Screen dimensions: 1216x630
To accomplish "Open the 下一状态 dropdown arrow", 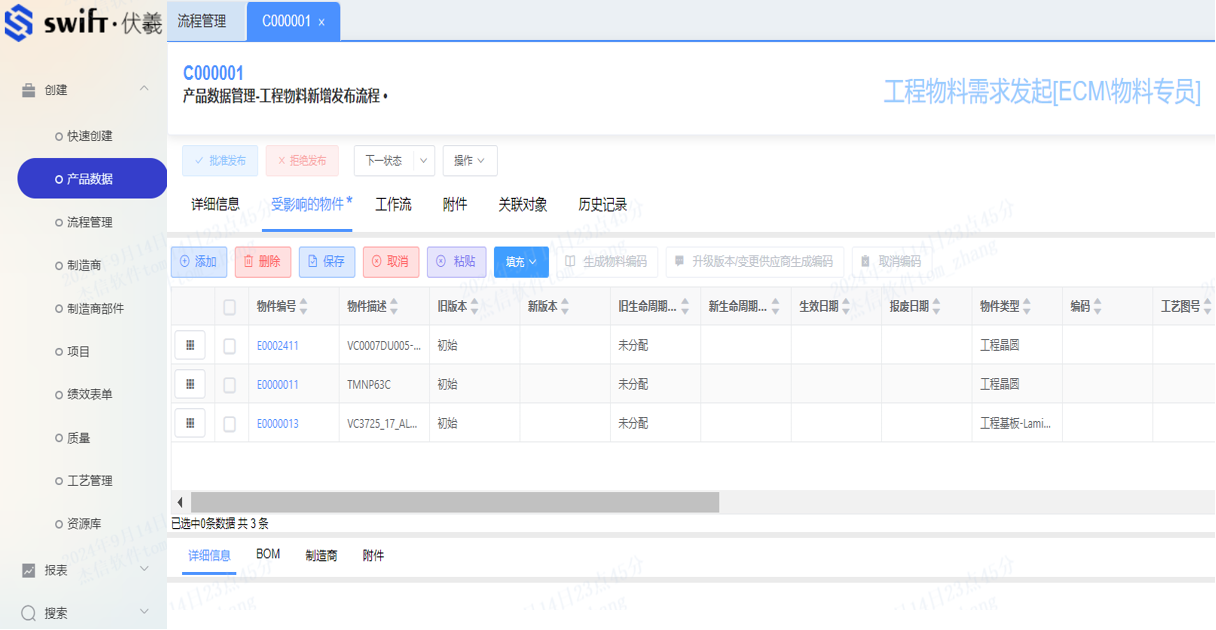I will (424, 161).
